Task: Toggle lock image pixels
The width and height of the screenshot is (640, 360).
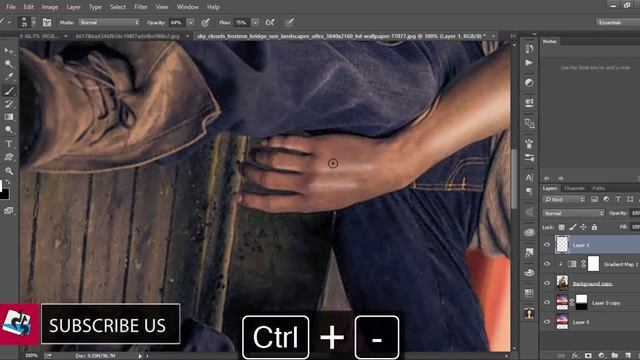Action: [x=573, y=227]
